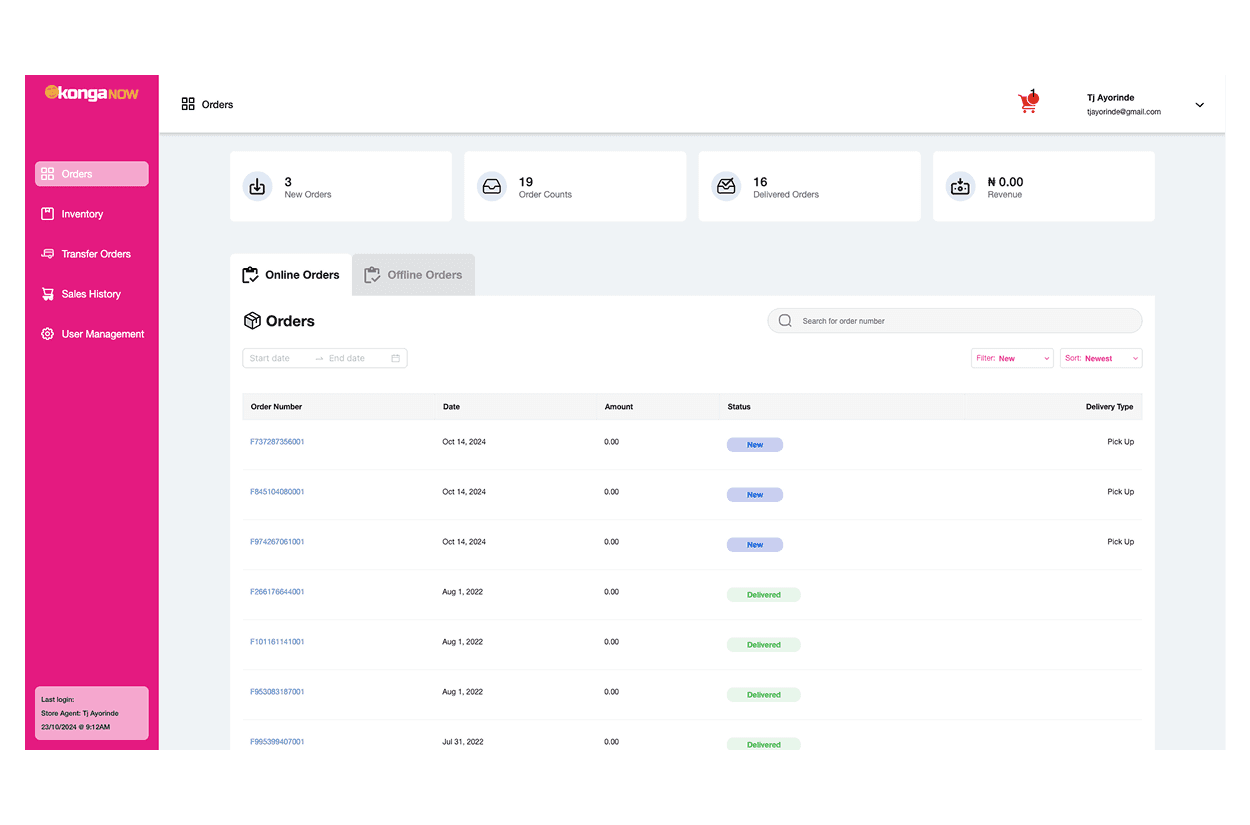
Task: Expand the Filter: New dropdown
Action: coord(1012,358)
